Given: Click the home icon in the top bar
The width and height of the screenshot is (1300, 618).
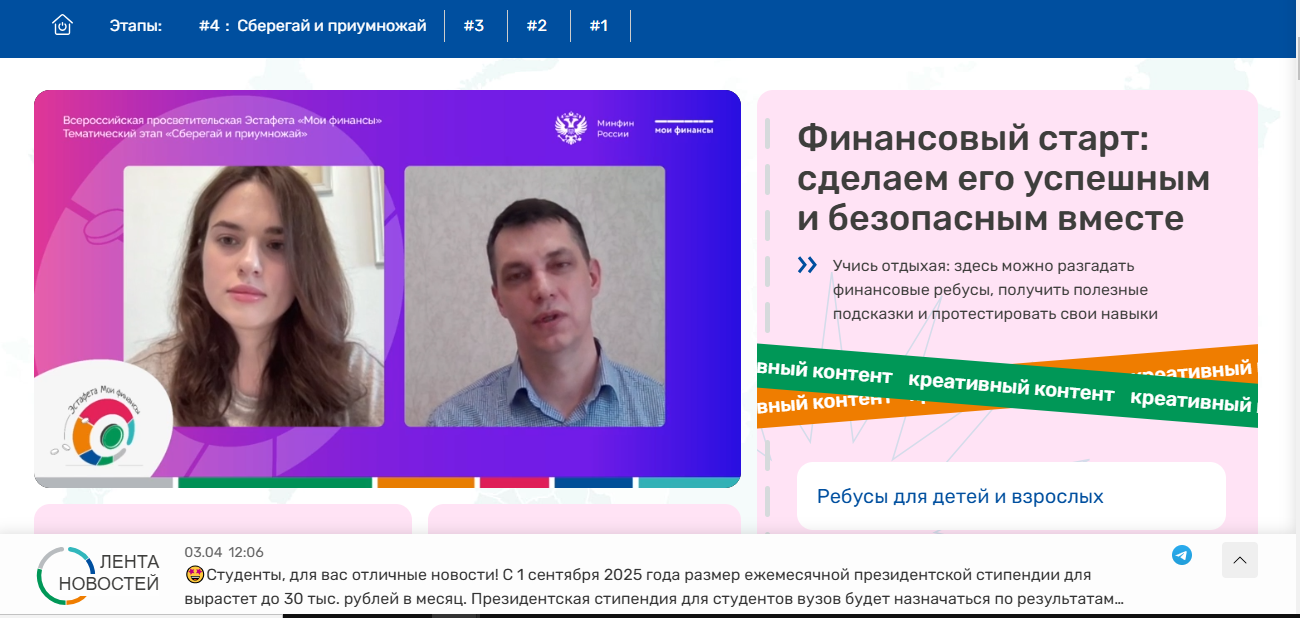Looking at the screenshot, I should tap(63, 26).
